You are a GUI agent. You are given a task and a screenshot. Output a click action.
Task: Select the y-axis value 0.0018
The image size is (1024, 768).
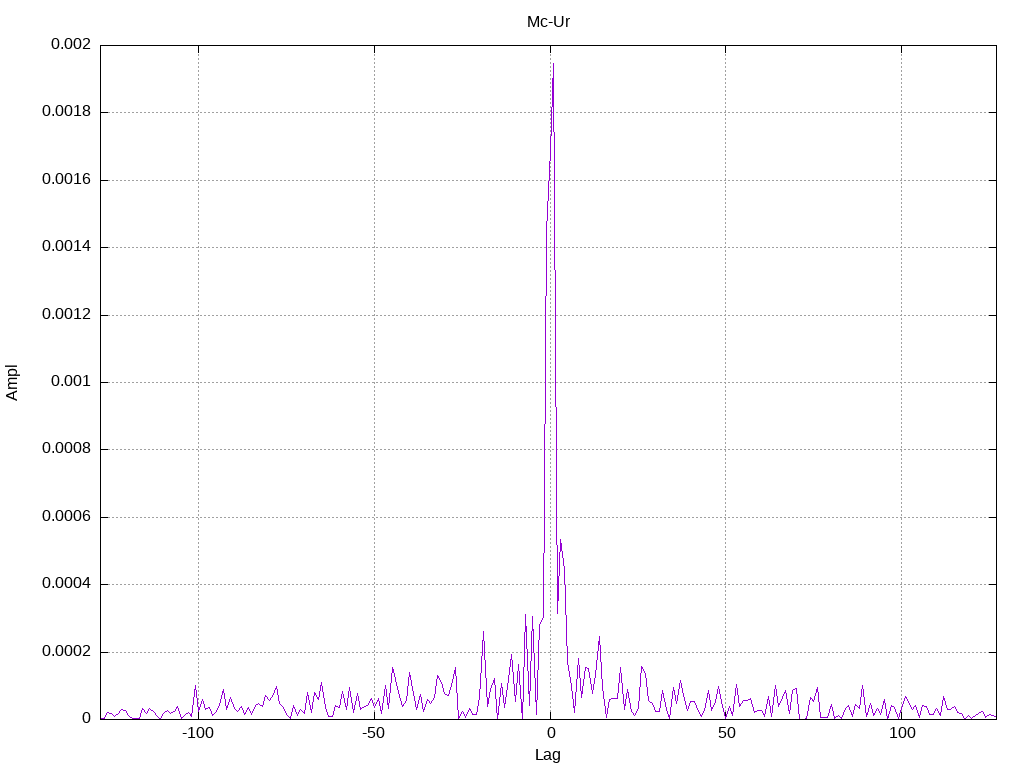tap(67, 112)
